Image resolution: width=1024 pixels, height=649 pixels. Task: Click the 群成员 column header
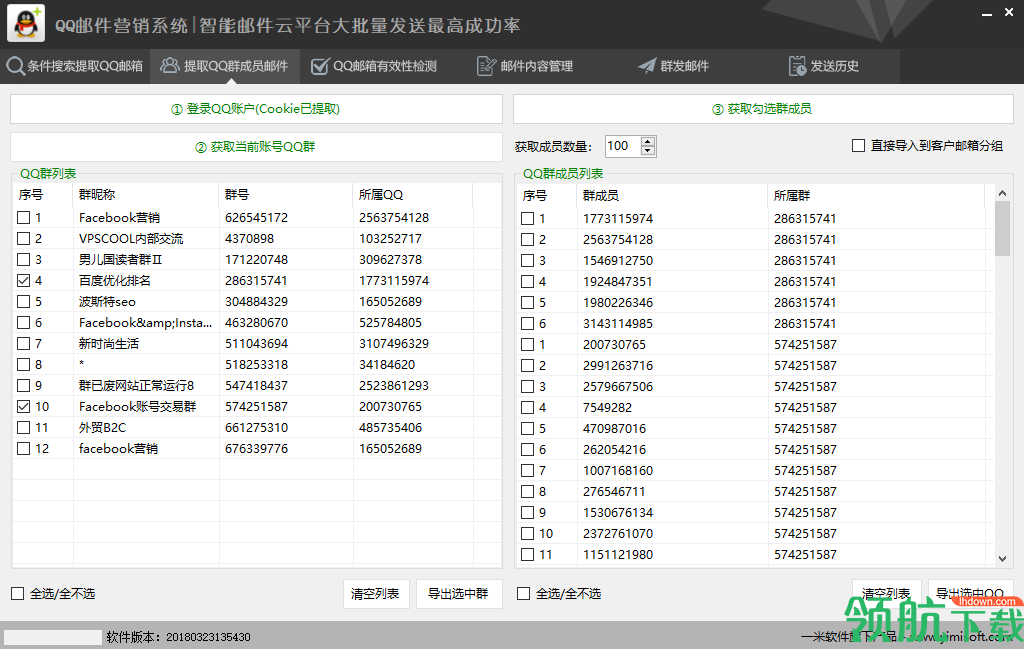pos(672,195)
